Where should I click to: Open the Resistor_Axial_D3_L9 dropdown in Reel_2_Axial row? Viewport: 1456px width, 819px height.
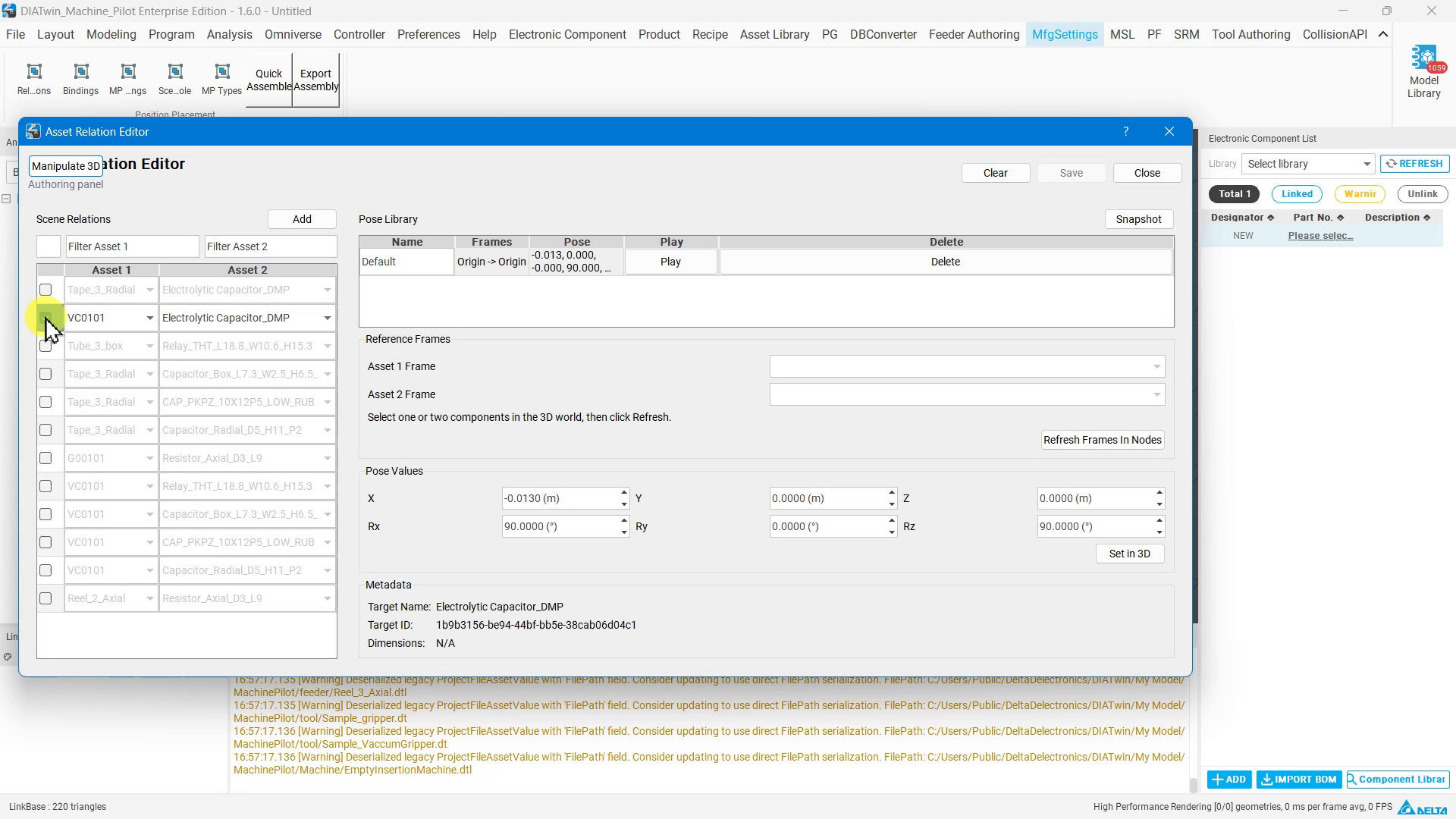click(x=247, y=598)
